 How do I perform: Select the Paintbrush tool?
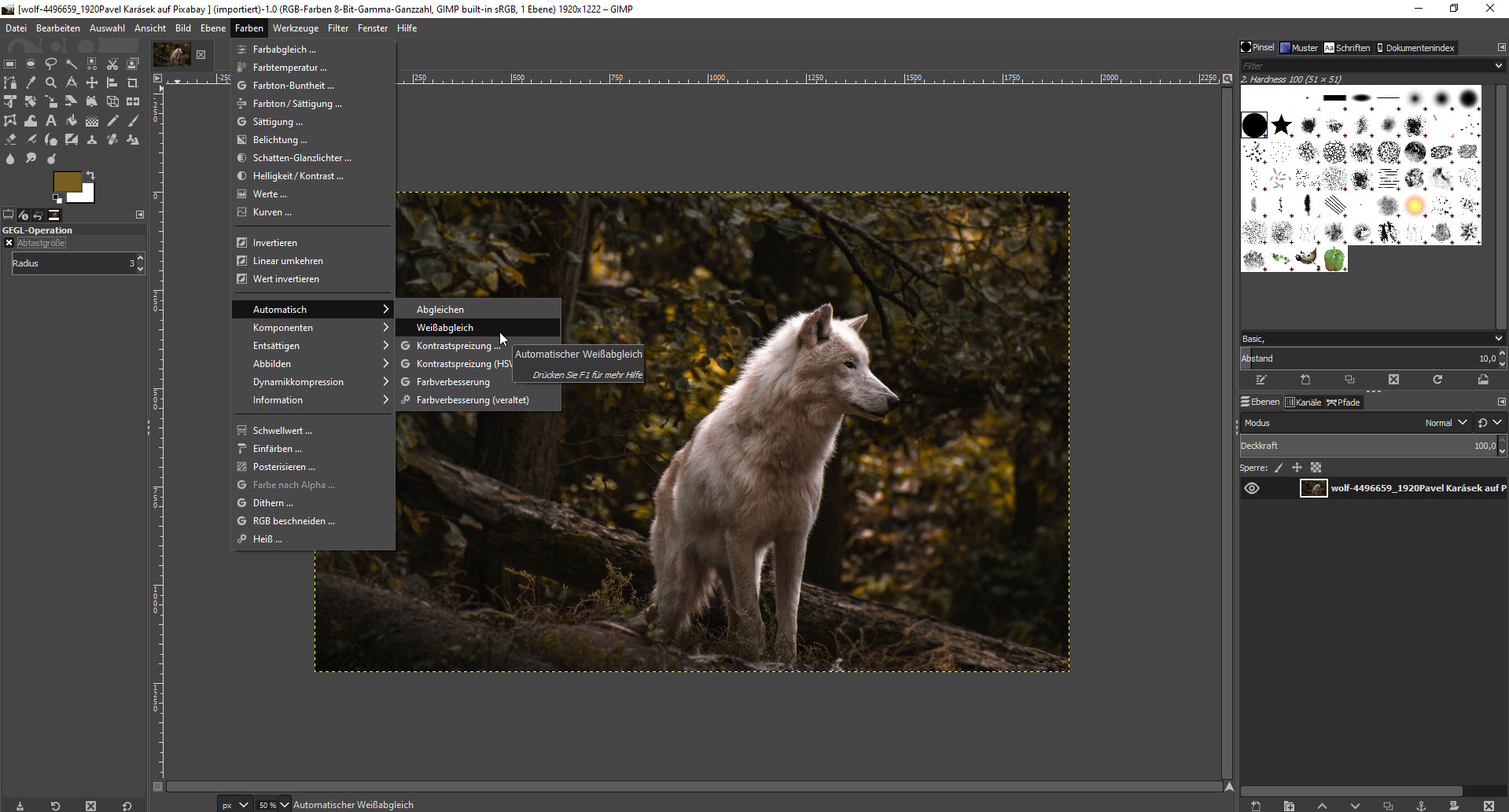pos(133,120)
